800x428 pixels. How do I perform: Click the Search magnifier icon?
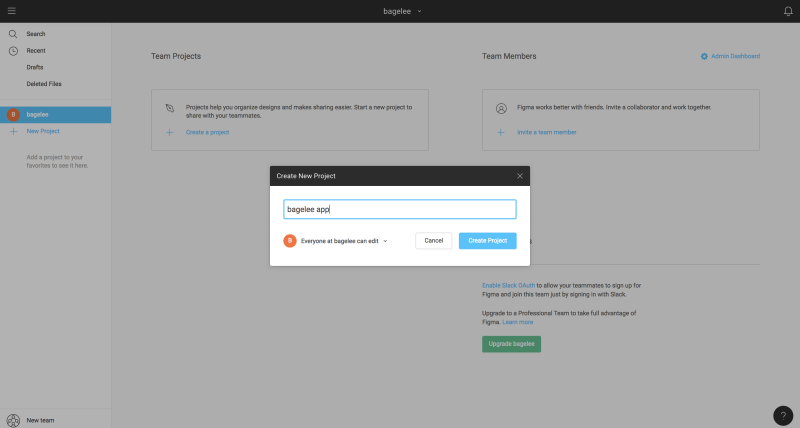coord(13,34)
